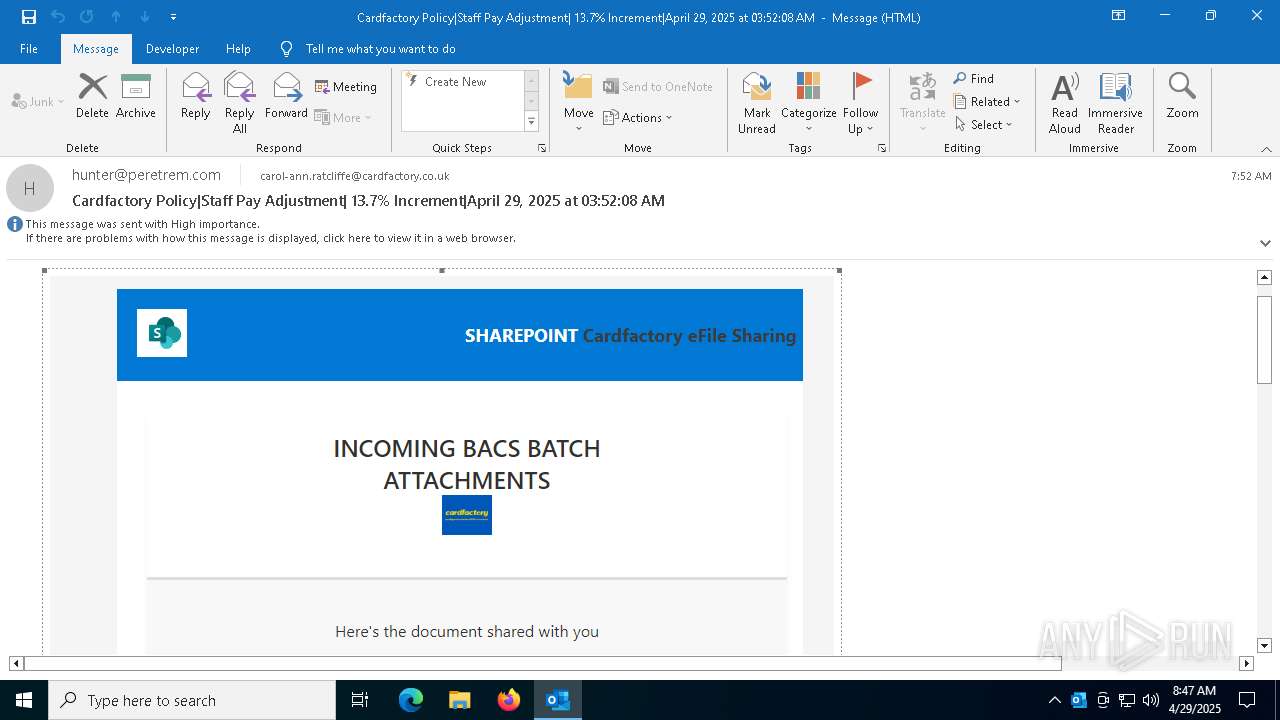This screenshot has height=720, width=1280.
Task: Click the taskbar search box
Action: click(192, 700)
